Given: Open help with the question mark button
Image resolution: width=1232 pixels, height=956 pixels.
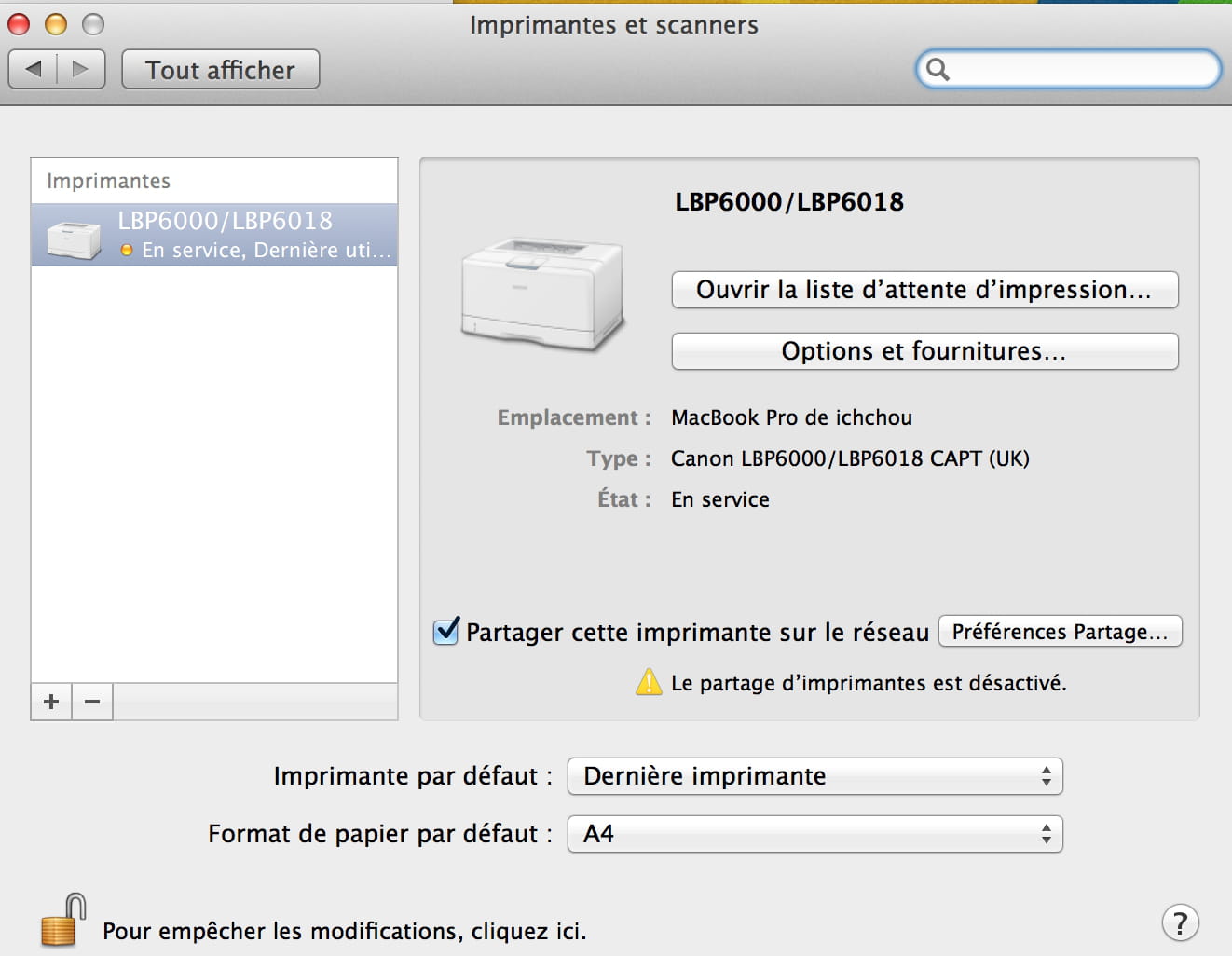Looking at the screenshot, I should pos(1180,922).
